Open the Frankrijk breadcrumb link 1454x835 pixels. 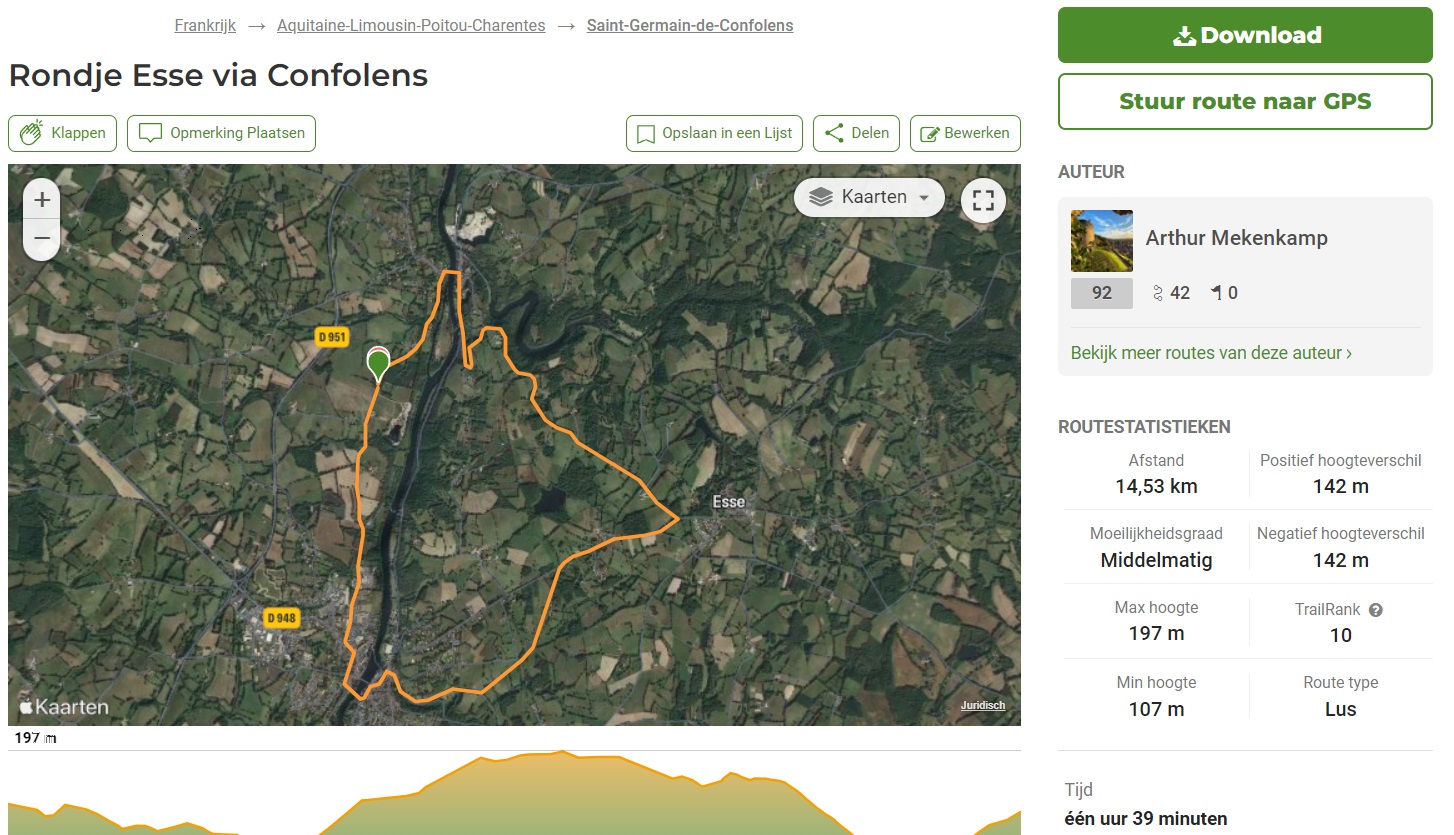(x=205, y=26)
